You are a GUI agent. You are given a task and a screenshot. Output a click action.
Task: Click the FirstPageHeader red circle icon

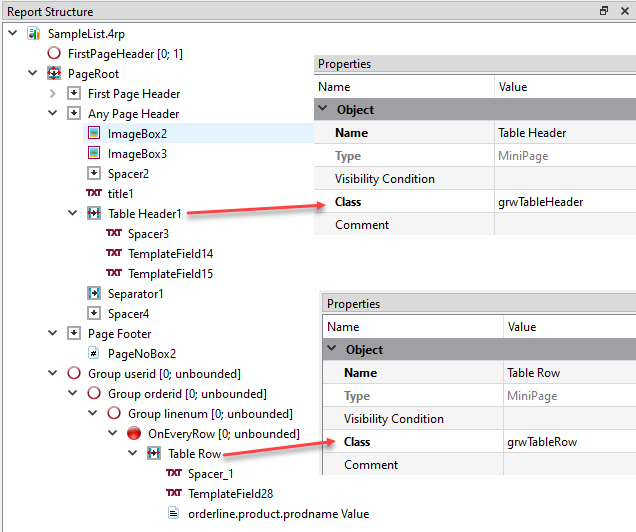click(54, 53)
